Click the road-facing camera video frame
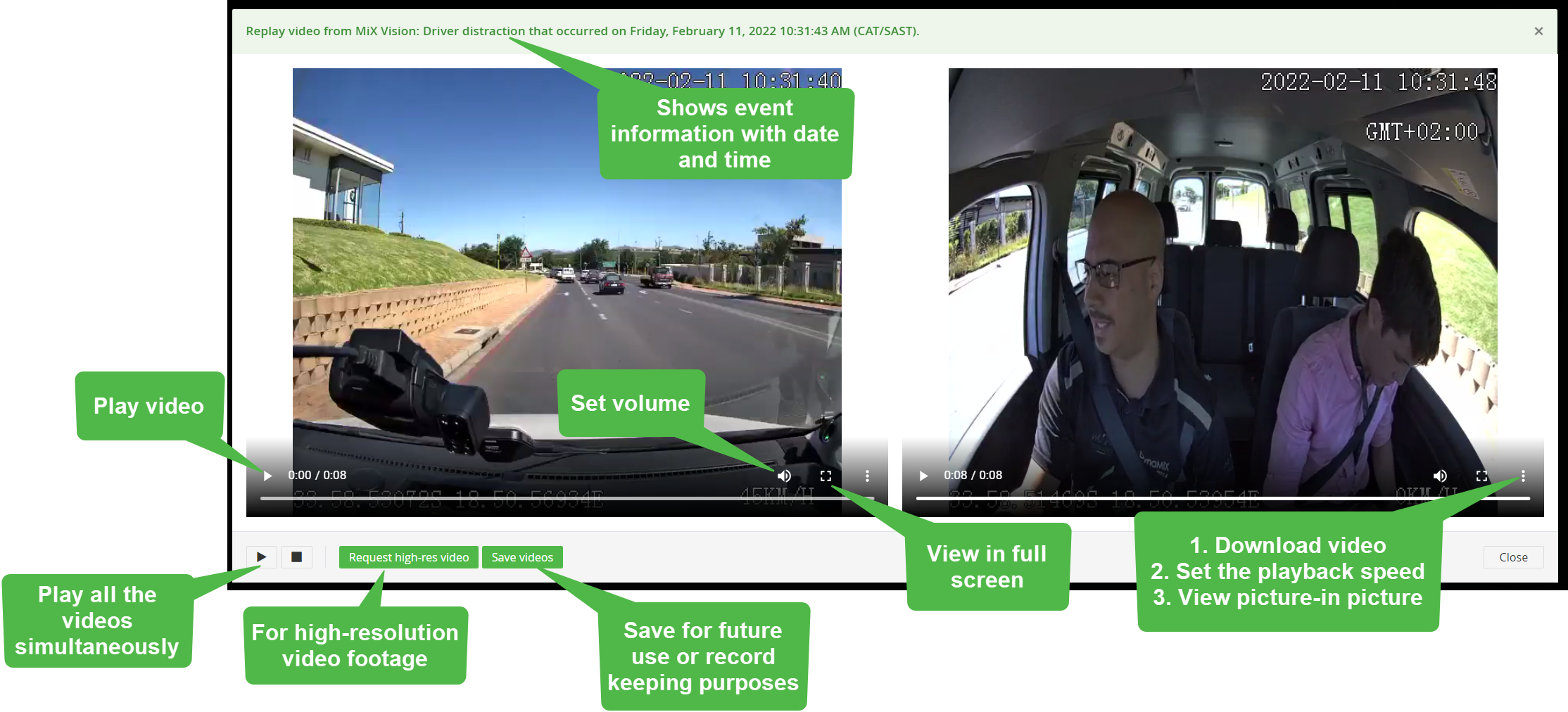 tap(493, 281)
